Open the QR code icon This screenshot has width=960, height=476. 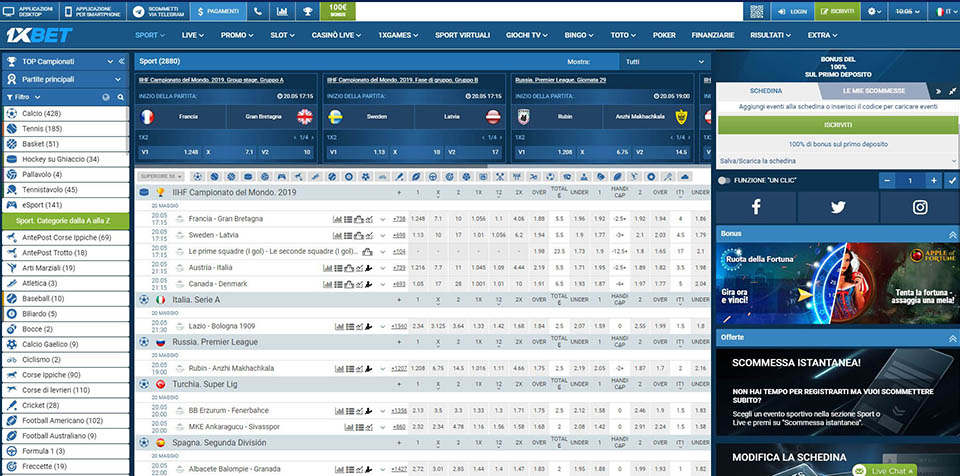click(757, 11)
